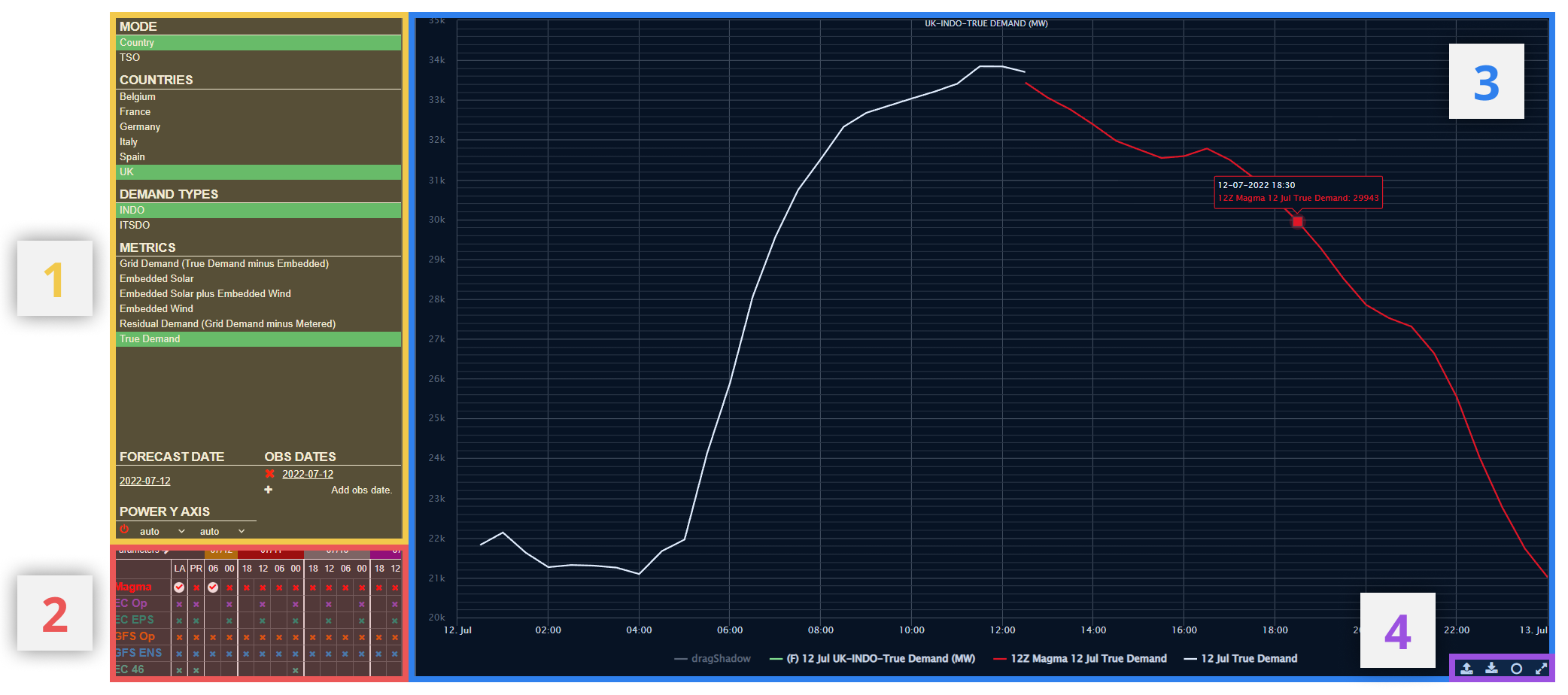Uncheck the Magma 07/12 06 checkmark
The height and width of the screenshot is (695, 1568).
point(213,587)
